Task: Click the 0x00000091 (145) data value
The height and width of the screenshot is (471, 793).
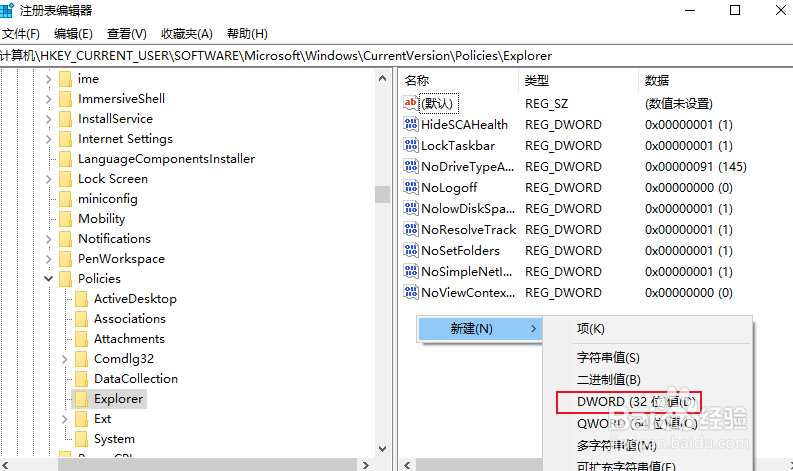Action: tap(695, 166)
